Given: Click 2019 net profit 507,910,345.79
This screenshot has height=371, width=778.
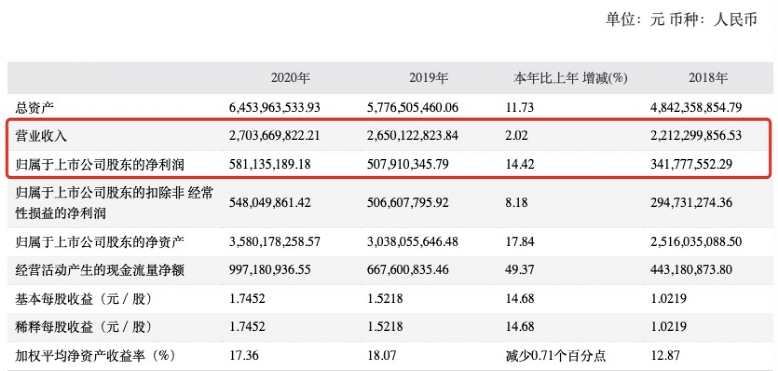Looking at the screenshot, I should coord(408,164).
